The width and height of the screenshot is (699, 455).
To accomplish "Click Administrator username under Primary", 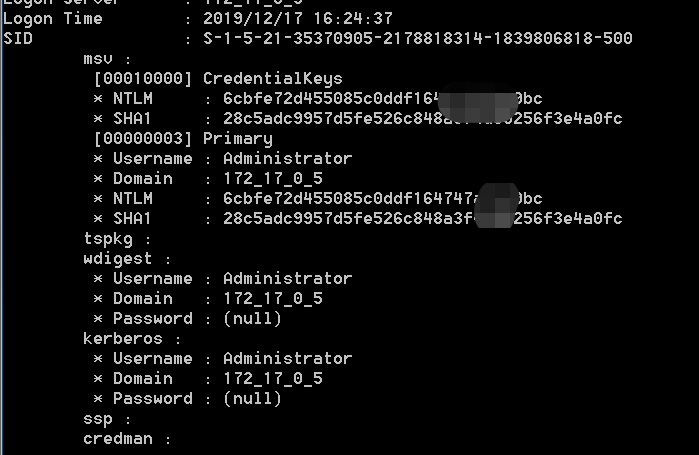I will (x=288, y=159).
